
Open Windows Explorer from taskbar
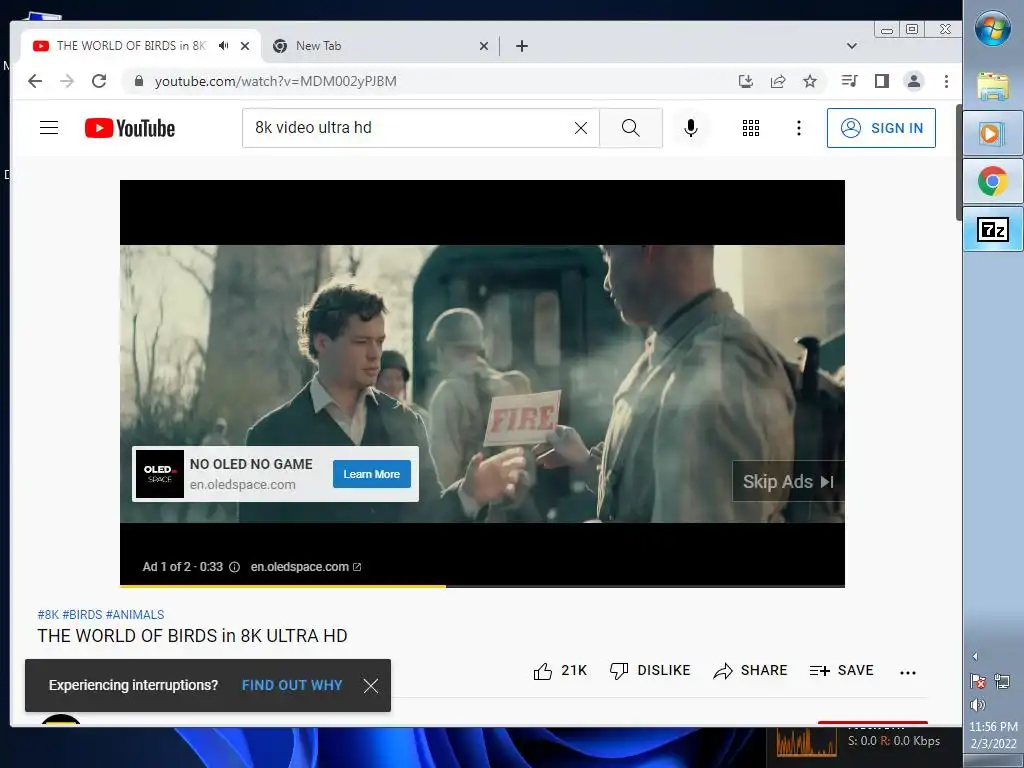click(x=993, y=85)
